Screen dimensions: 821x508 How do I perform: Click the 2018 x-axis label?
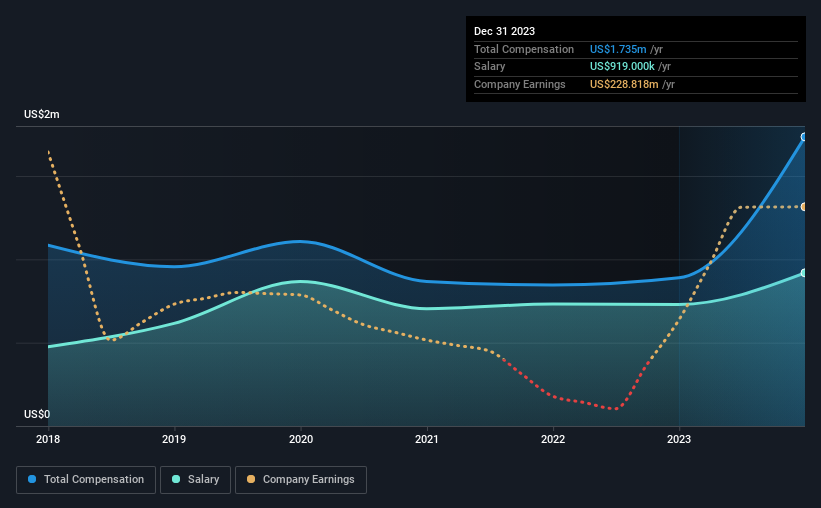(x=48, y=439)
